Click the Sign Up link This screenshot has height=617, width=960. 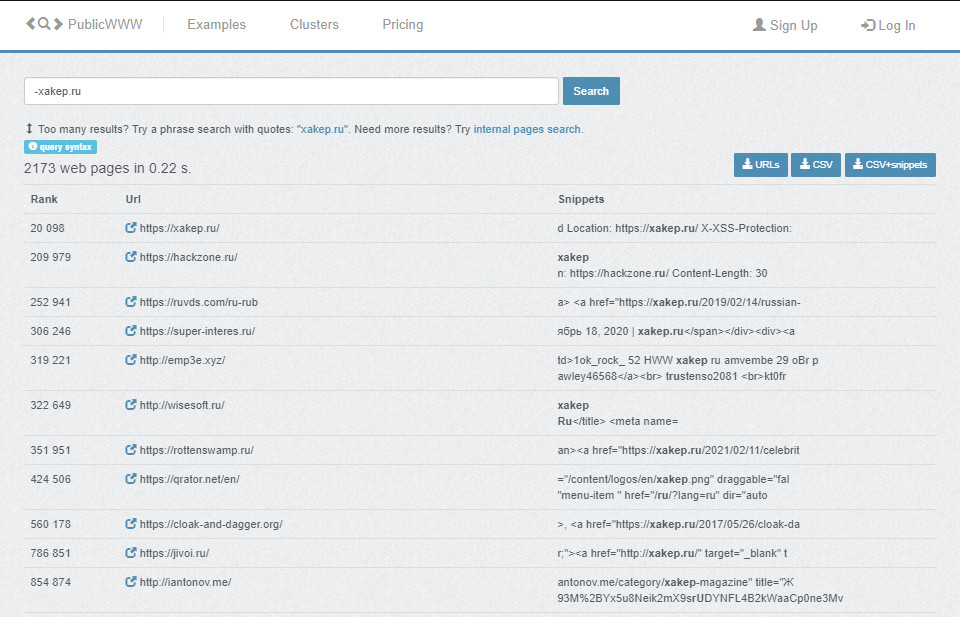[785, 25]
